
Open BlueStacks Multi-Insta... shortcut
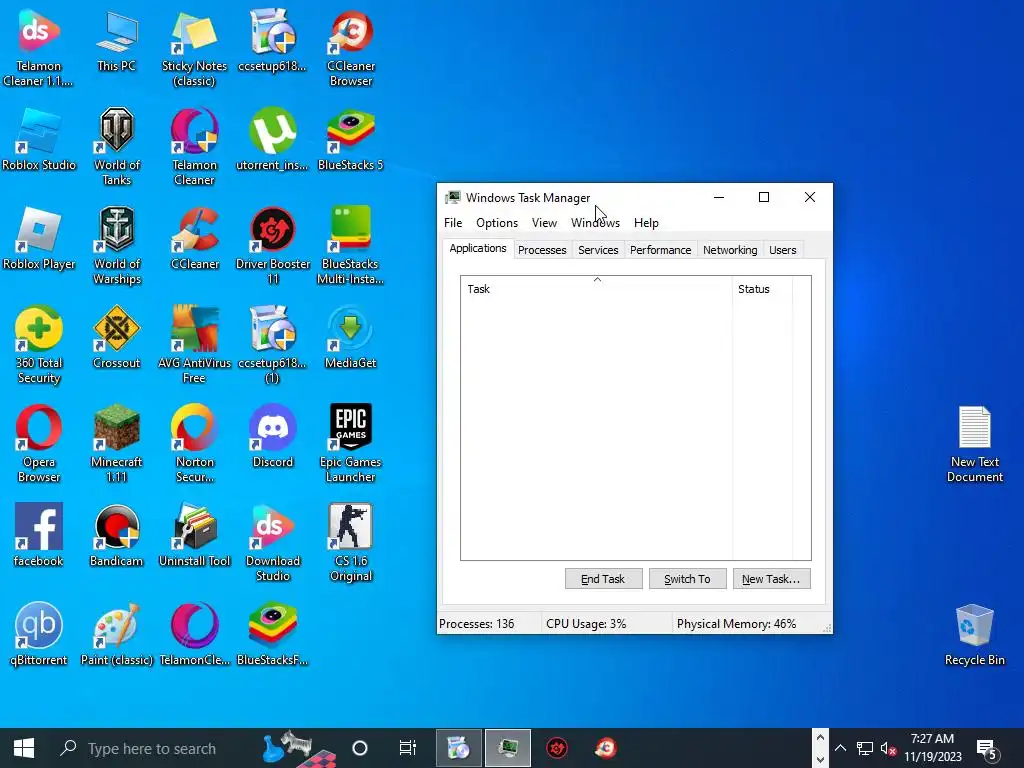[x=351, y=246]
